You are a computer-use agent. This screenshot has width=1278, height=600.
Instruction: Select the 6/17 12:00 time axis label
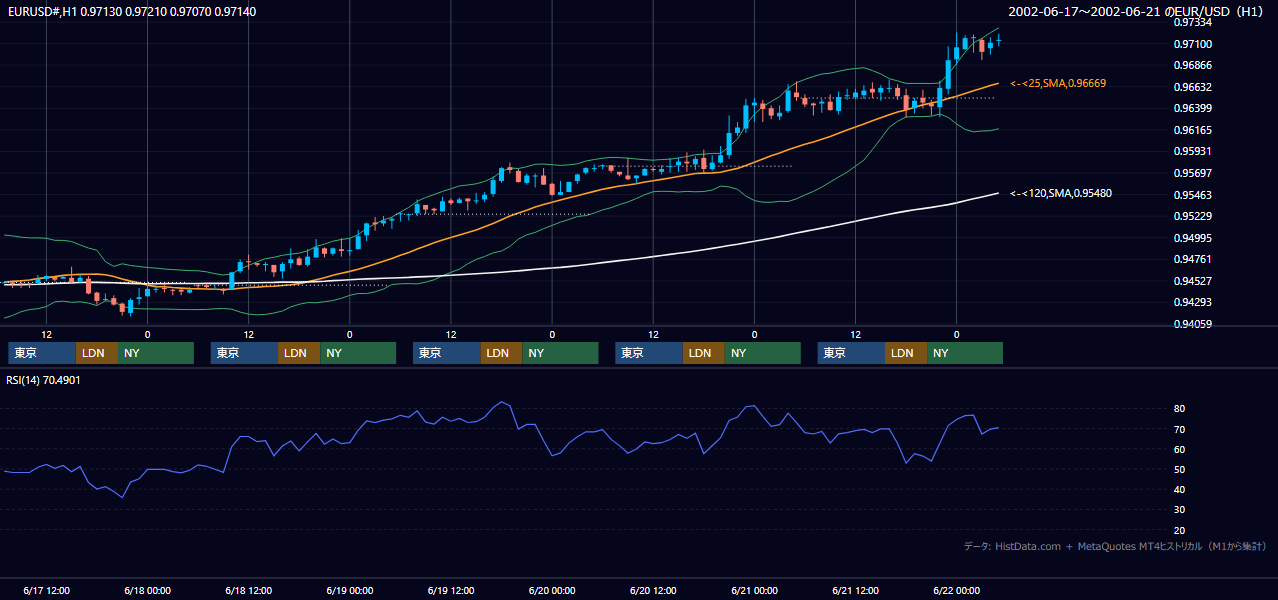point(46,590)
